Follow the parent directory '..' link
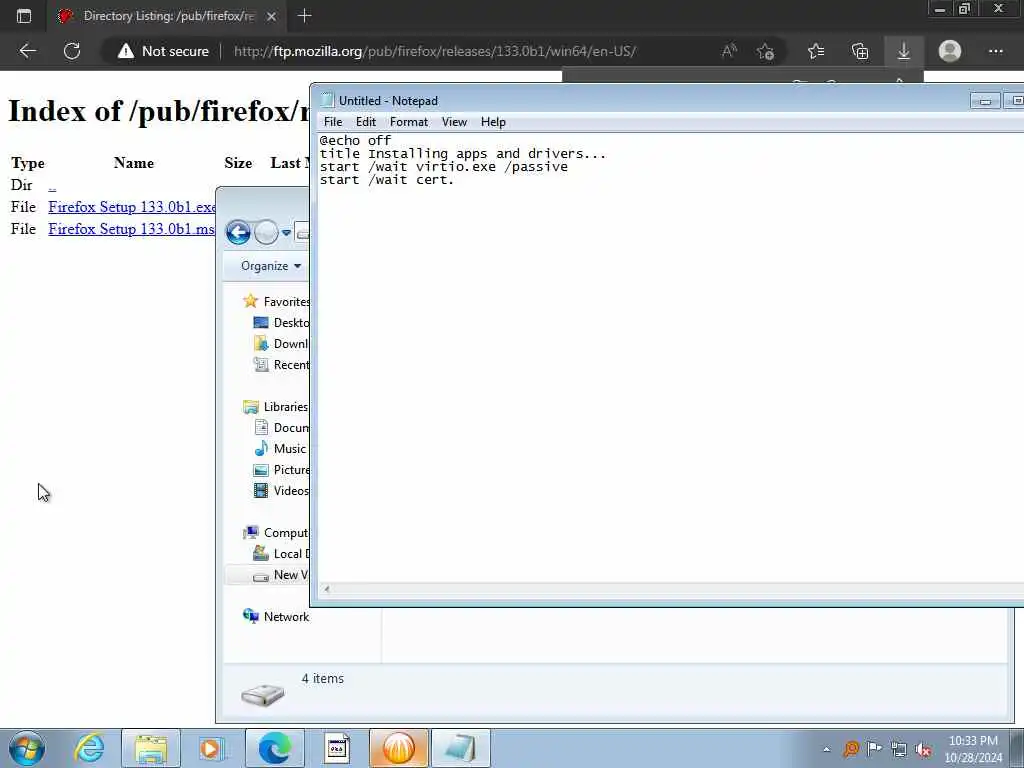 (x=52, y=185)
